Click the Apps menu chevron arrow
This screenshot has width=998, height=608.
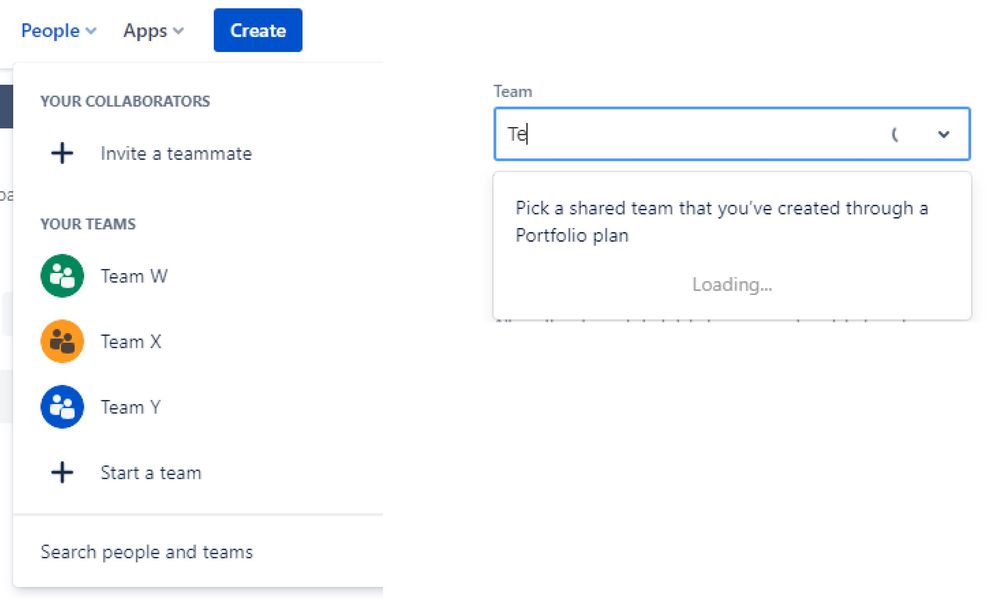pos(178,31)
